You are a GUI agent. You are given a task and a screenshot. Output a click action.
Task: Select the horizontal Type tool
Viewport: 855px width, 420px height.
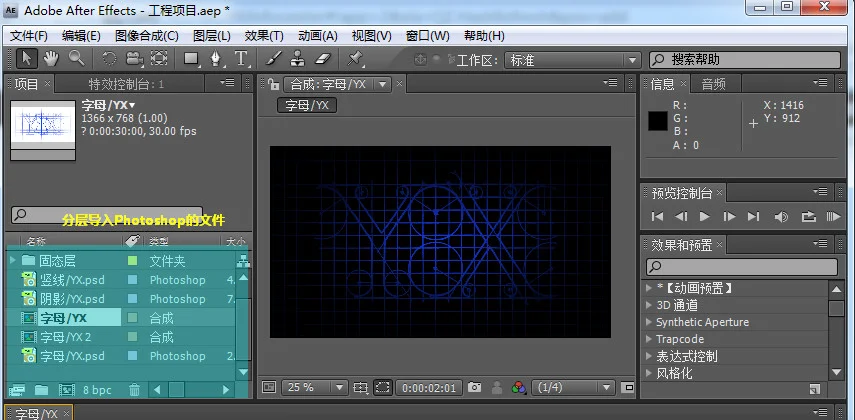(241, 59)
